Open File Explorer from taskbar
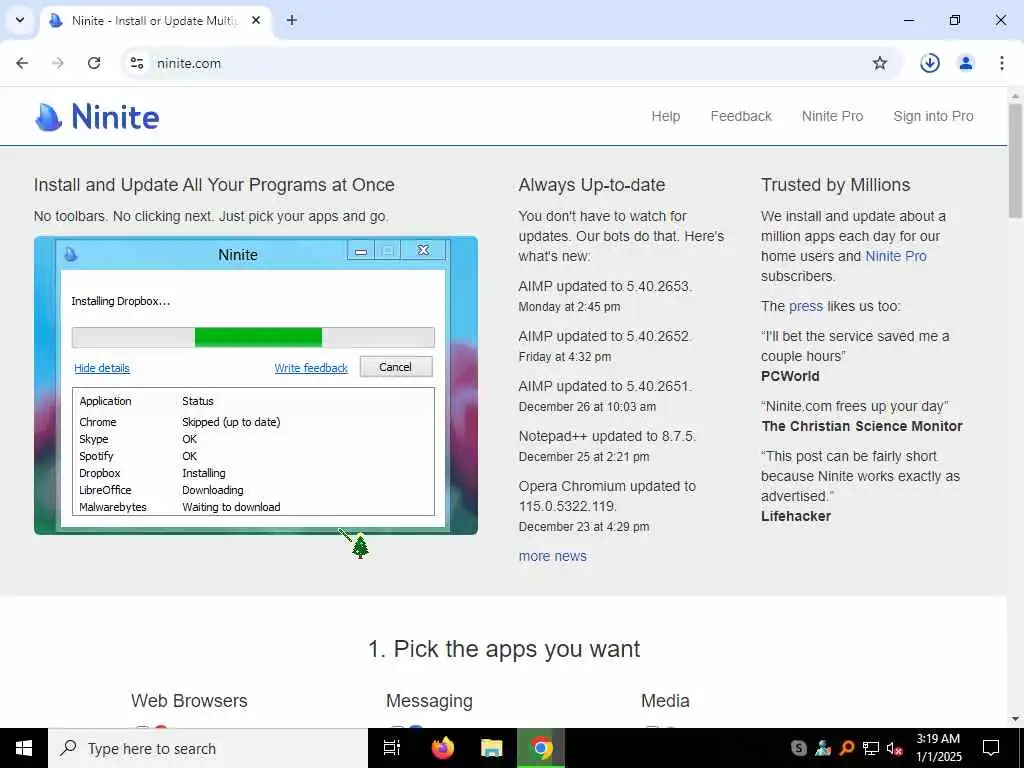 [x=492, y=748]
